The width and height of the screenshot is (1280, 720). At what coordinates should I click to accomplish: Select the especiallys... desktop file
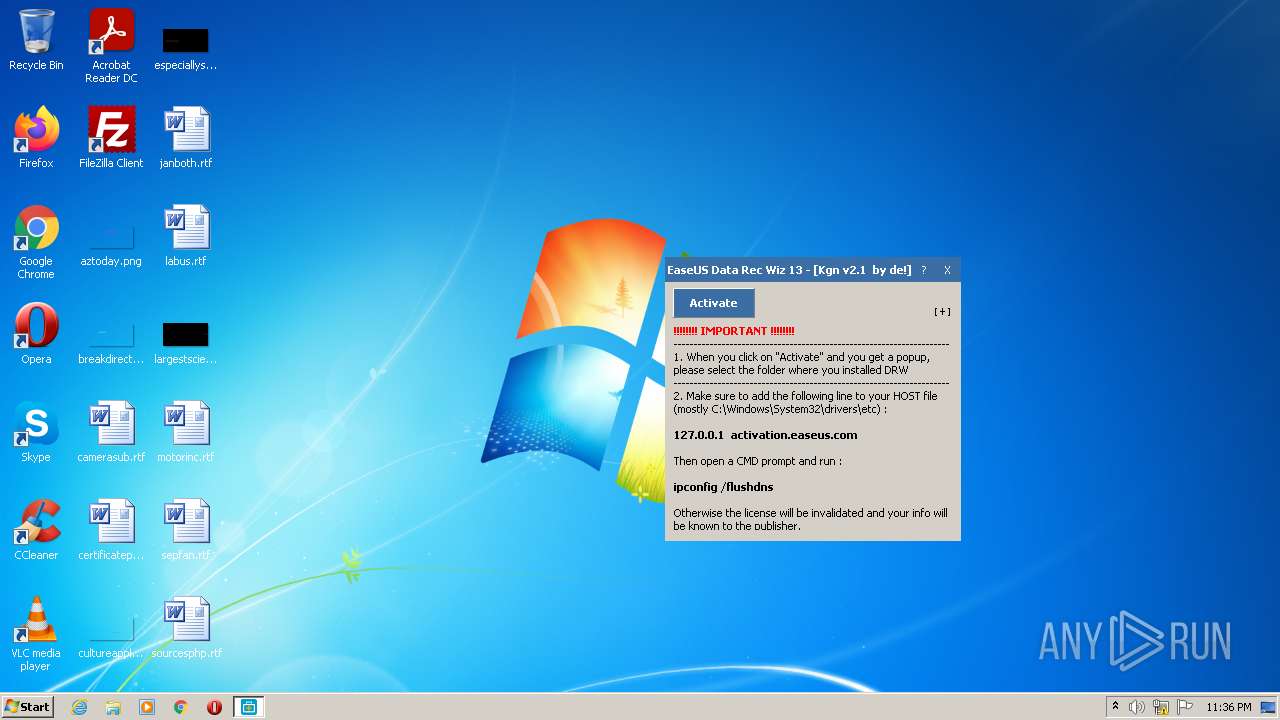click(185, 48)
